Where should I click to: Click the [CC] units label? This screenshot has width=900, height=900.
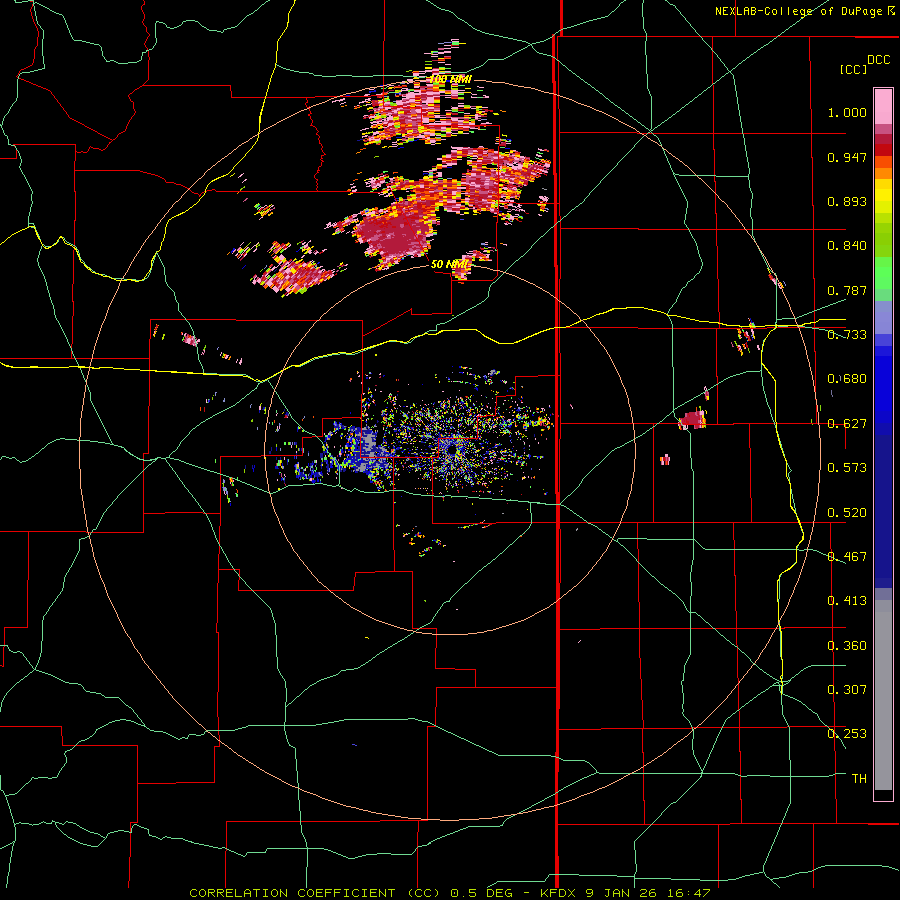[853, 69]
